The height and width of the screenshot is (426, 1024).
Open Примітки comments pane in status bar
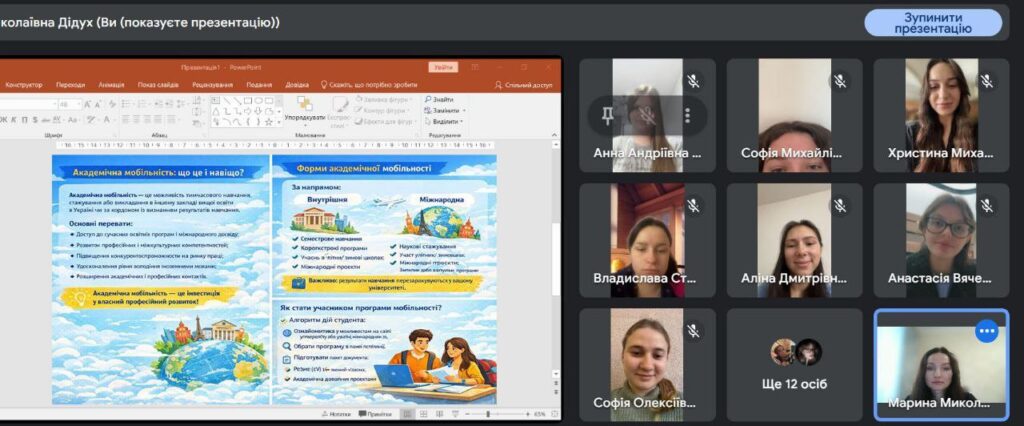coord(375,413)
